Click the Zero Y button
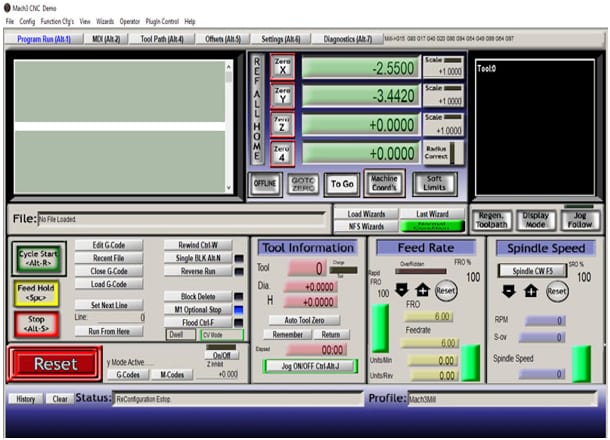This screenshot has width=610, height=440. click(x=282, y=95)
